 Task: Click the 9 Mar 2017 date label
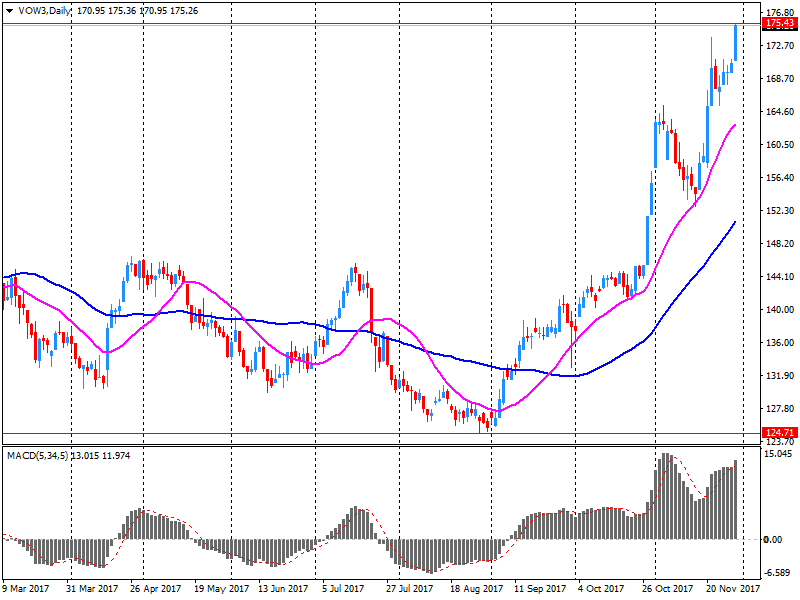pos(27,590)
